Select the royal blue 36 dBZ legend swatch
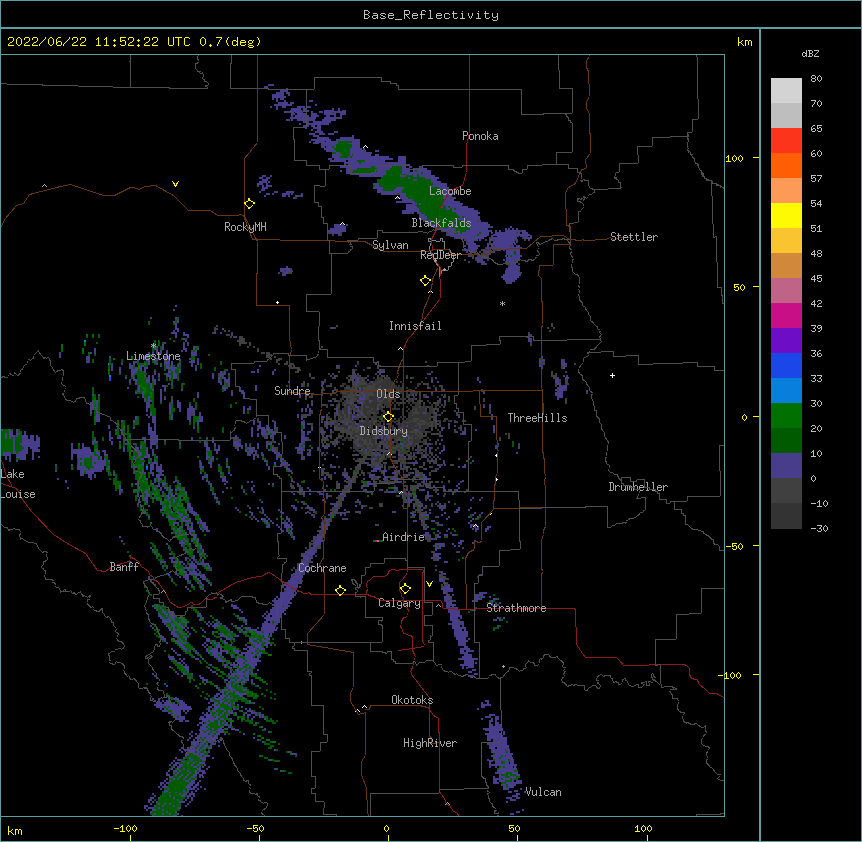862x842 pixels. point(786,365)
